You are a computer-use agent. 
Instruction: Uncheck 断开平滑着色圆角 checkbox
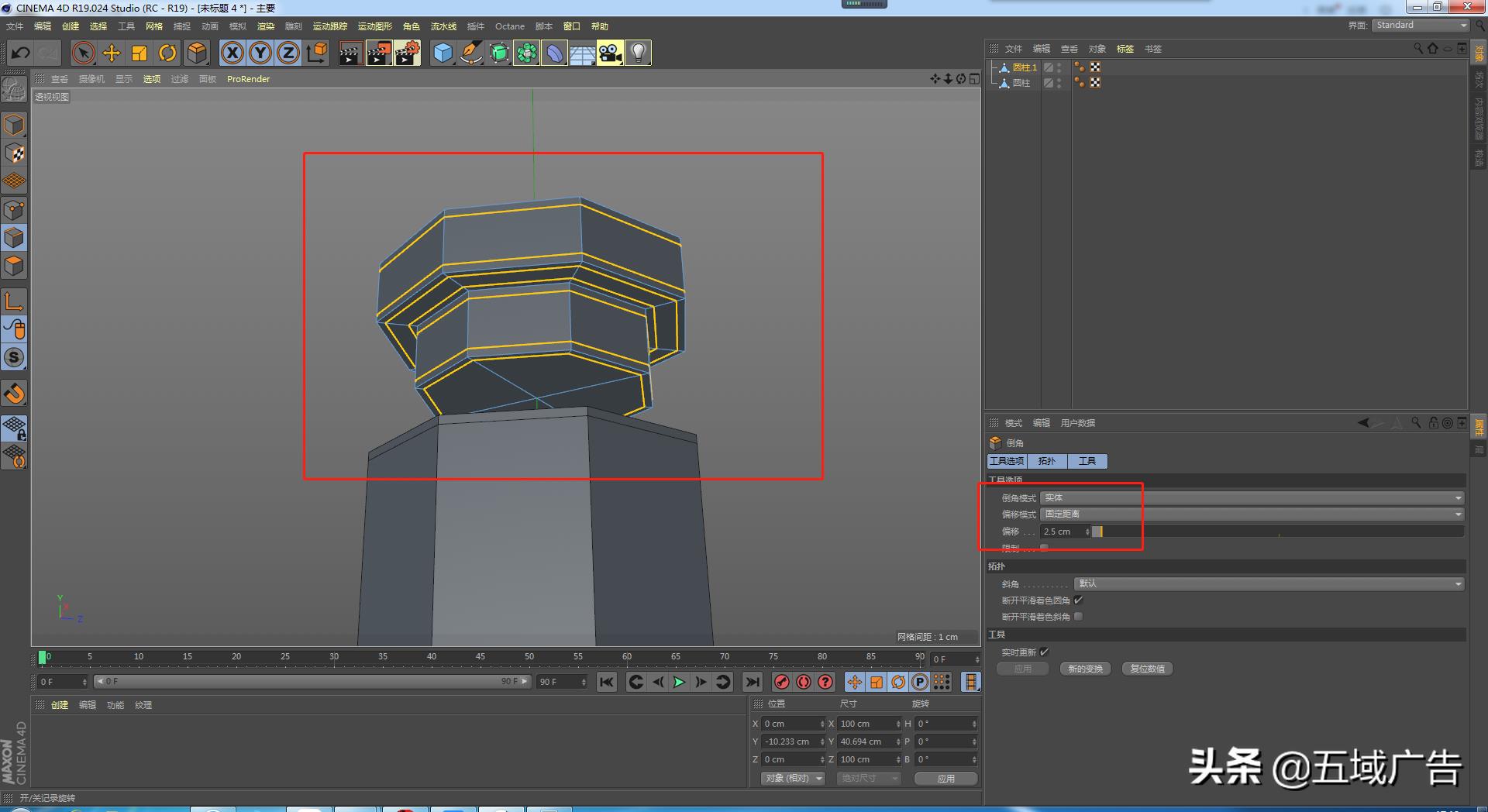1079,600
